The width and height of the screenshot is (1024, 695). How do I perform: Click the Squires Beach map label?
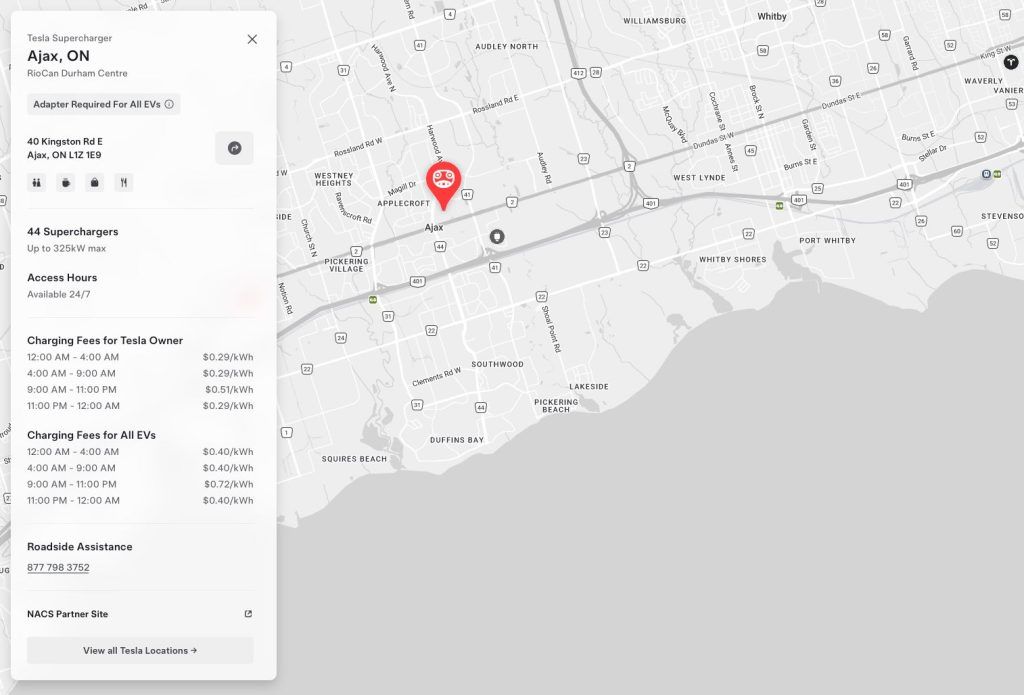click(x=354, y=459)
